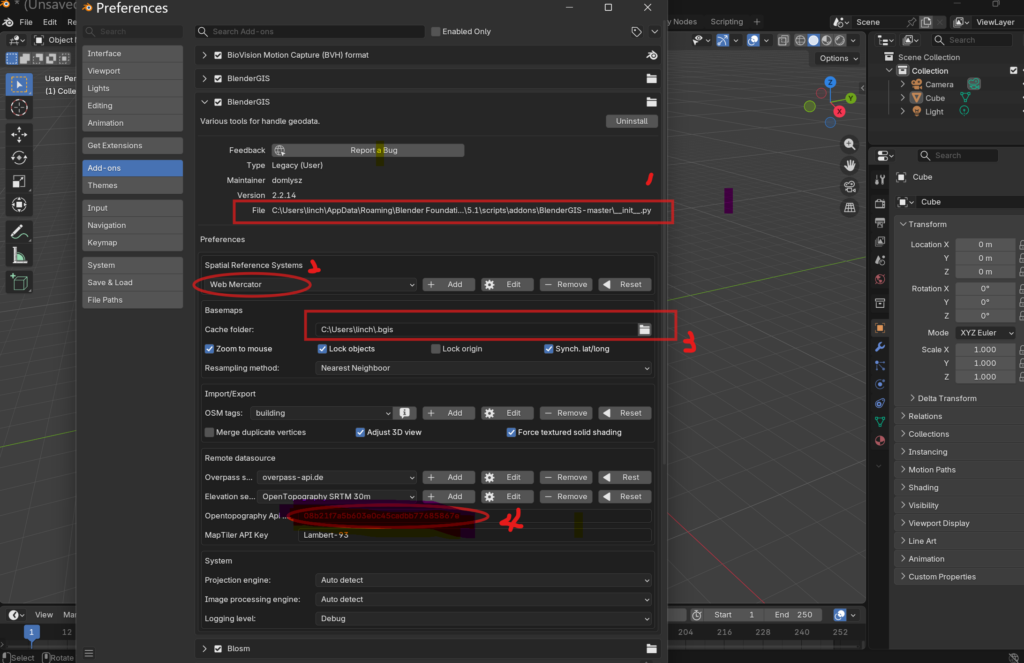The height and width of the screenshot is (663, 1024).
Task: Reset the Elevation server list
Action: [624, 496]
